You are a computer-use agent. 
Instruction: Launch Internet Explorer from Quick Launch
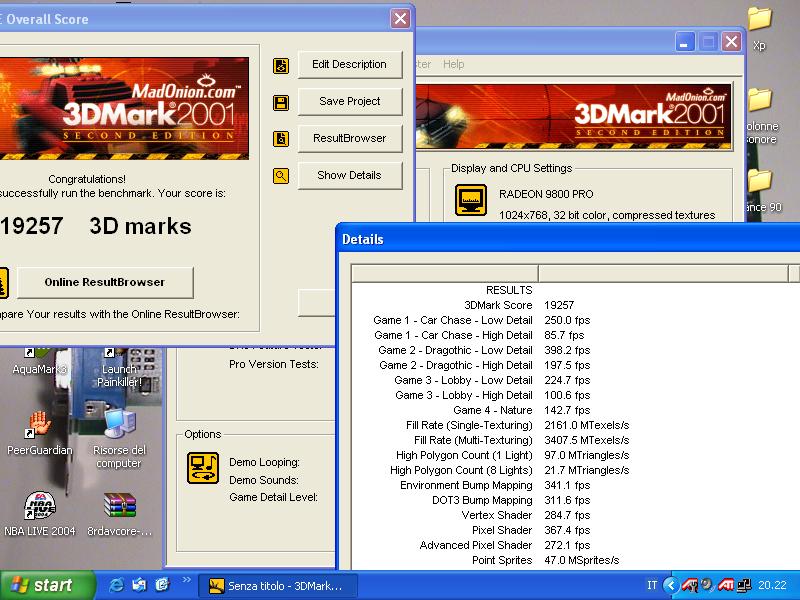coord(116,585)
